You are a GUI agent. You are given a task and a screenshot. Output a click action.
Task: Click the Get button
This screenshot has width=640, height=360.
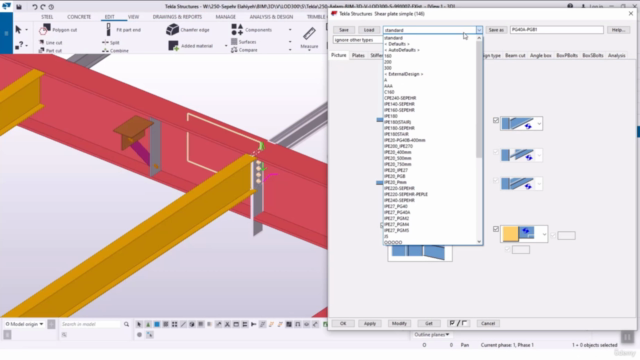click(x=429, y=323)
